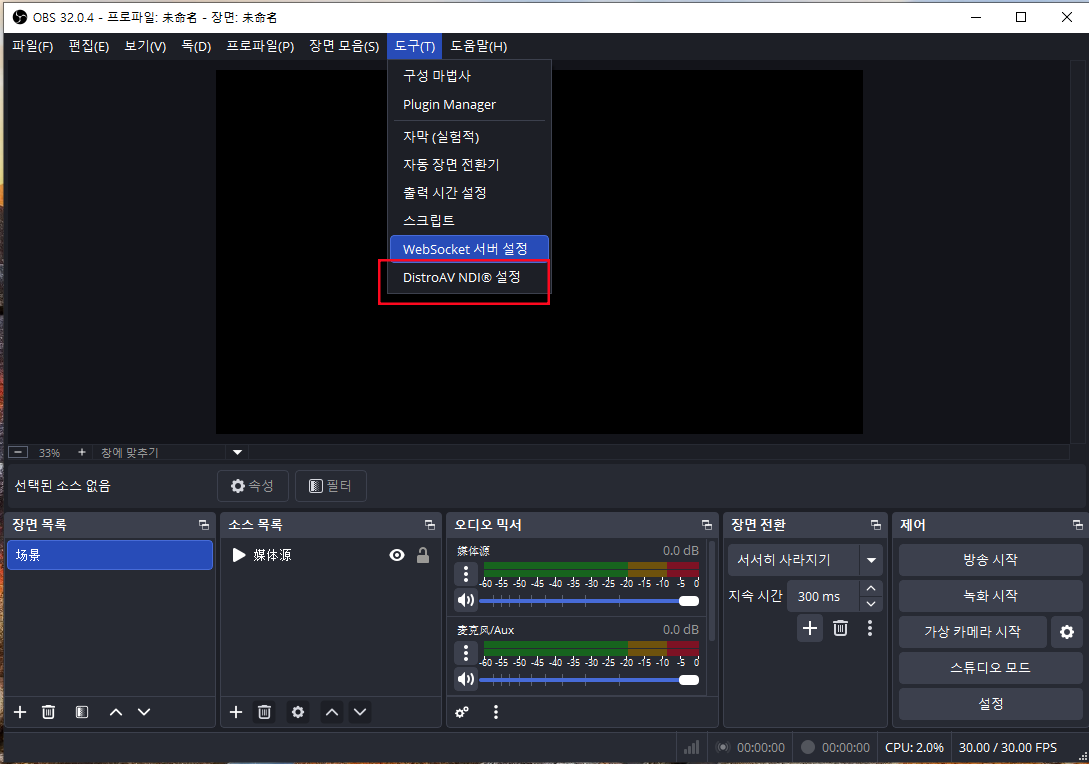Mute the 麦克风/Aux speaker icon

pyautogui.click(x=466, y=680)
